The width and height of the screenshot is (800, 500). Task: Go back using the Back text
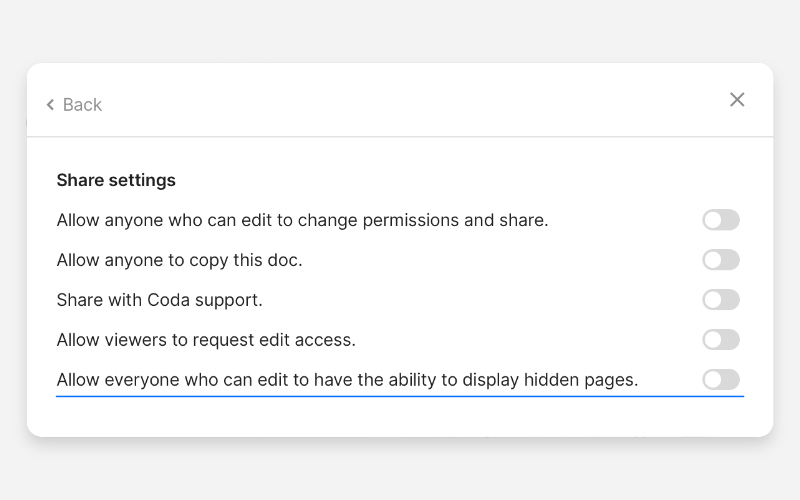(x=82, y=105)
